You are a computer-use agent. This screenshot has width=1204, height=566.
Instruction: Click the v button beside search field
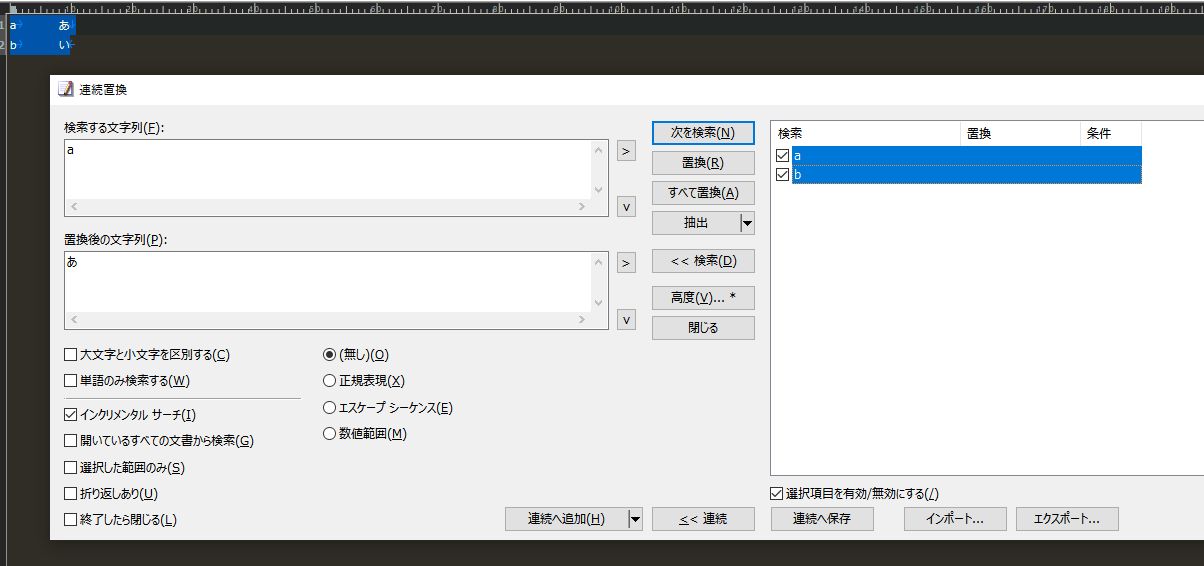pos(626,207)
